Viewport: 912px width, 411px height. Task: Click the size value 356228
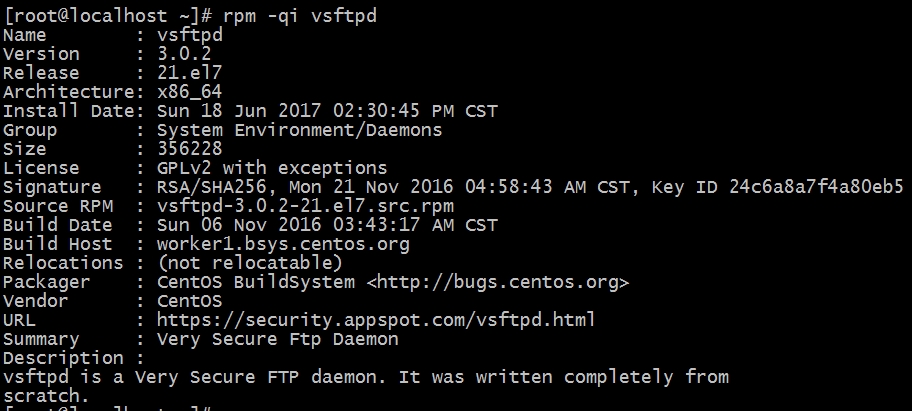coord(190,149)
